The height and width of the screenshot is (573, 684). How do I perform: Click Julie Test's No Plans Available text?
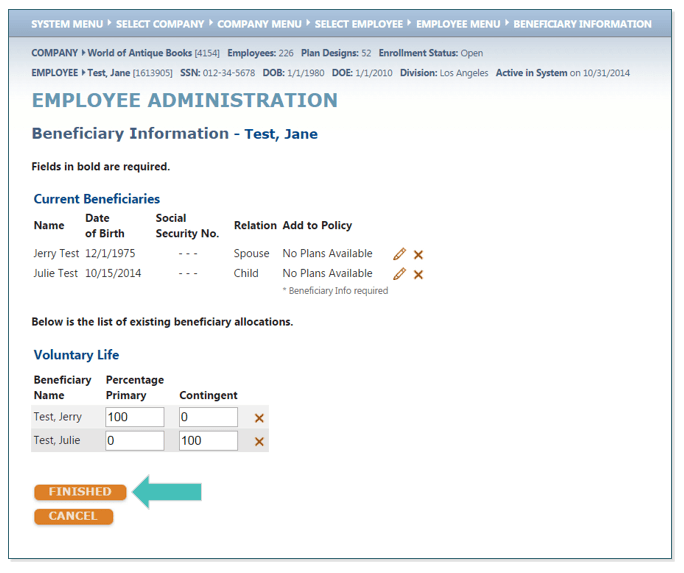pos(328,273)
